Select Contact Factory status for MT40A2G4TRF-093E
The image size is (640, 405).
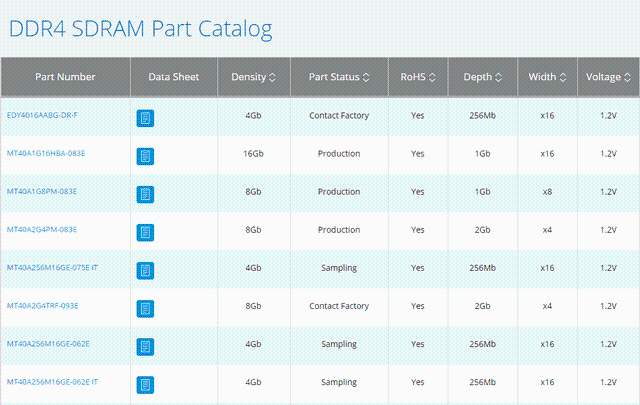click(339, 306)
